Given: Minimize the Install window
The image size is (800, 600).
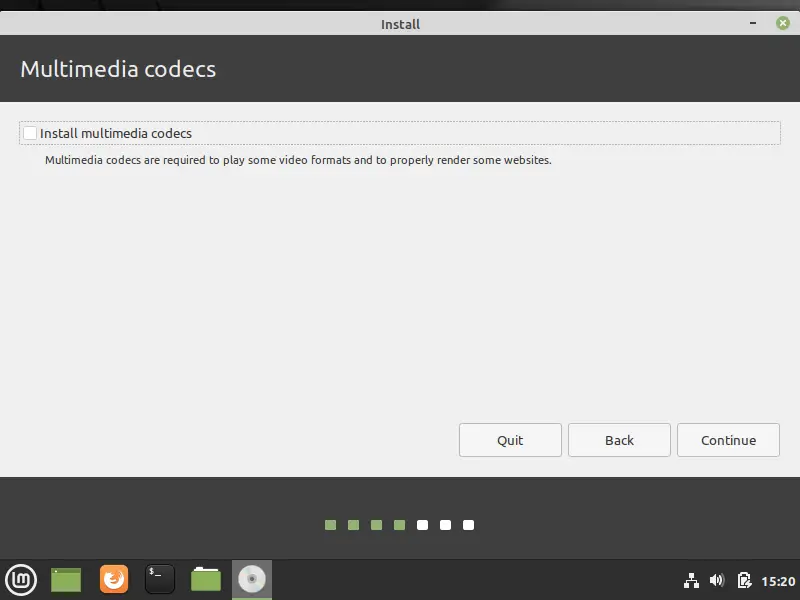Looking at the screenshot, I should coord(753,23).
